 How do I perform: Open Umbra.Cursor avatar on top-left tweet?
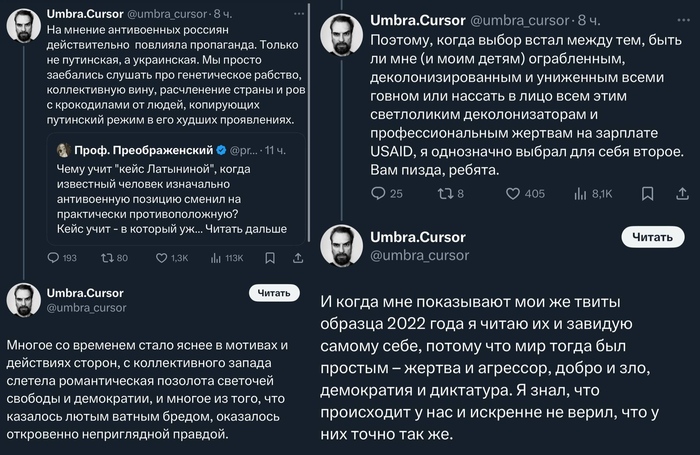click(23, 25)
